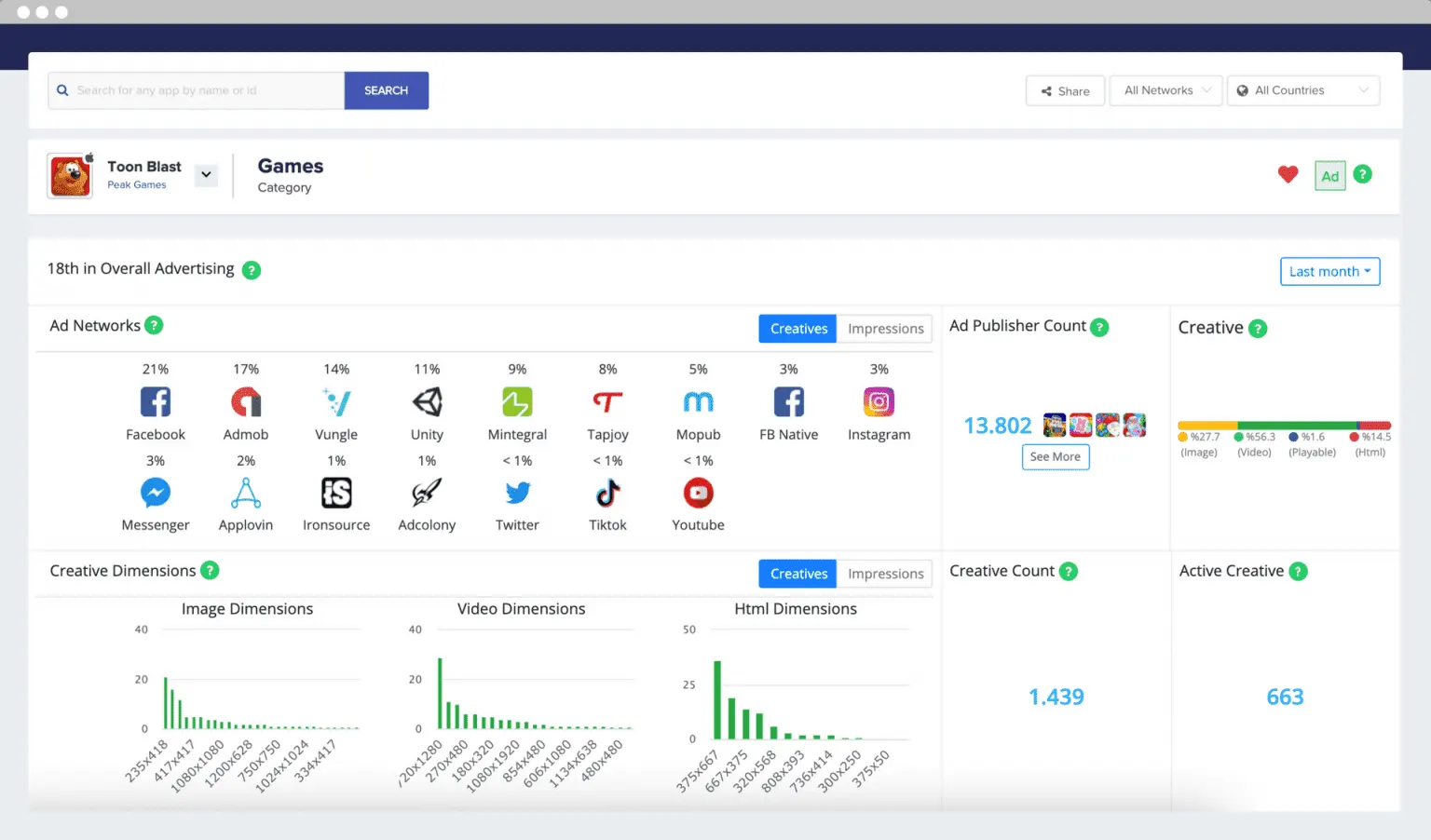Focus the app search input field

pos(197,90)
